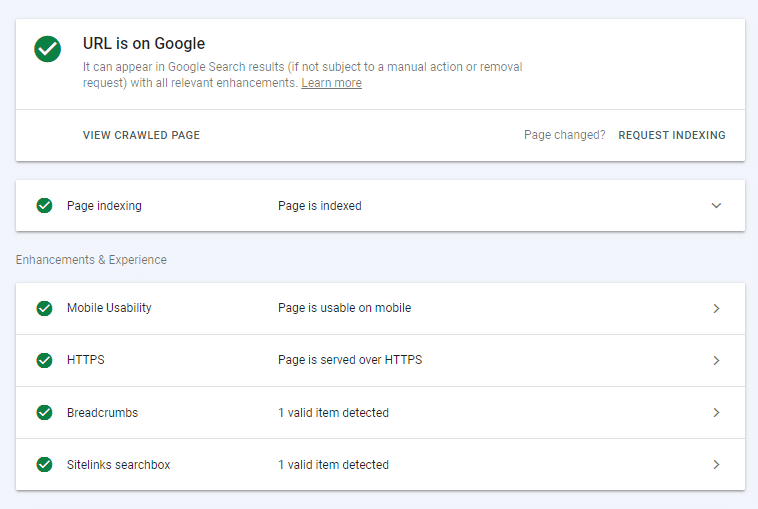Select the Mobile Usability row label
The width and height of the screenshot is (758, 509).
pyautogui.click(x=109, y=308)
